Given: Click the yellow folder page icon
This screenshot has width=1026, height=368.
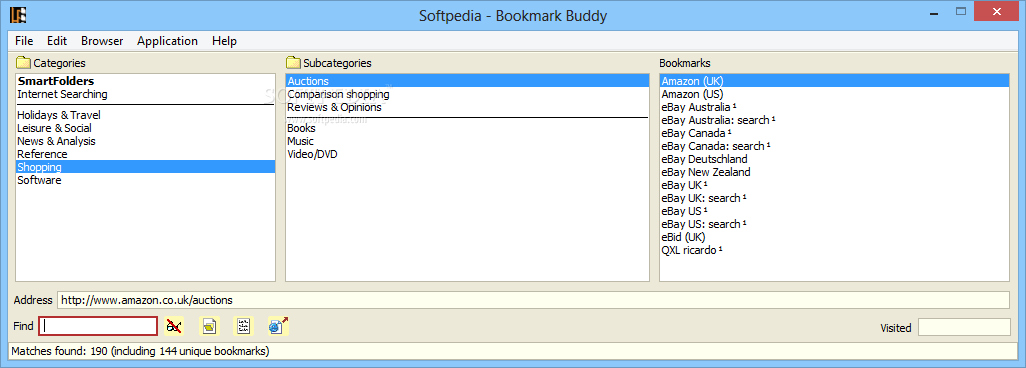Looking at the screenshot, I should pos(209,325).
